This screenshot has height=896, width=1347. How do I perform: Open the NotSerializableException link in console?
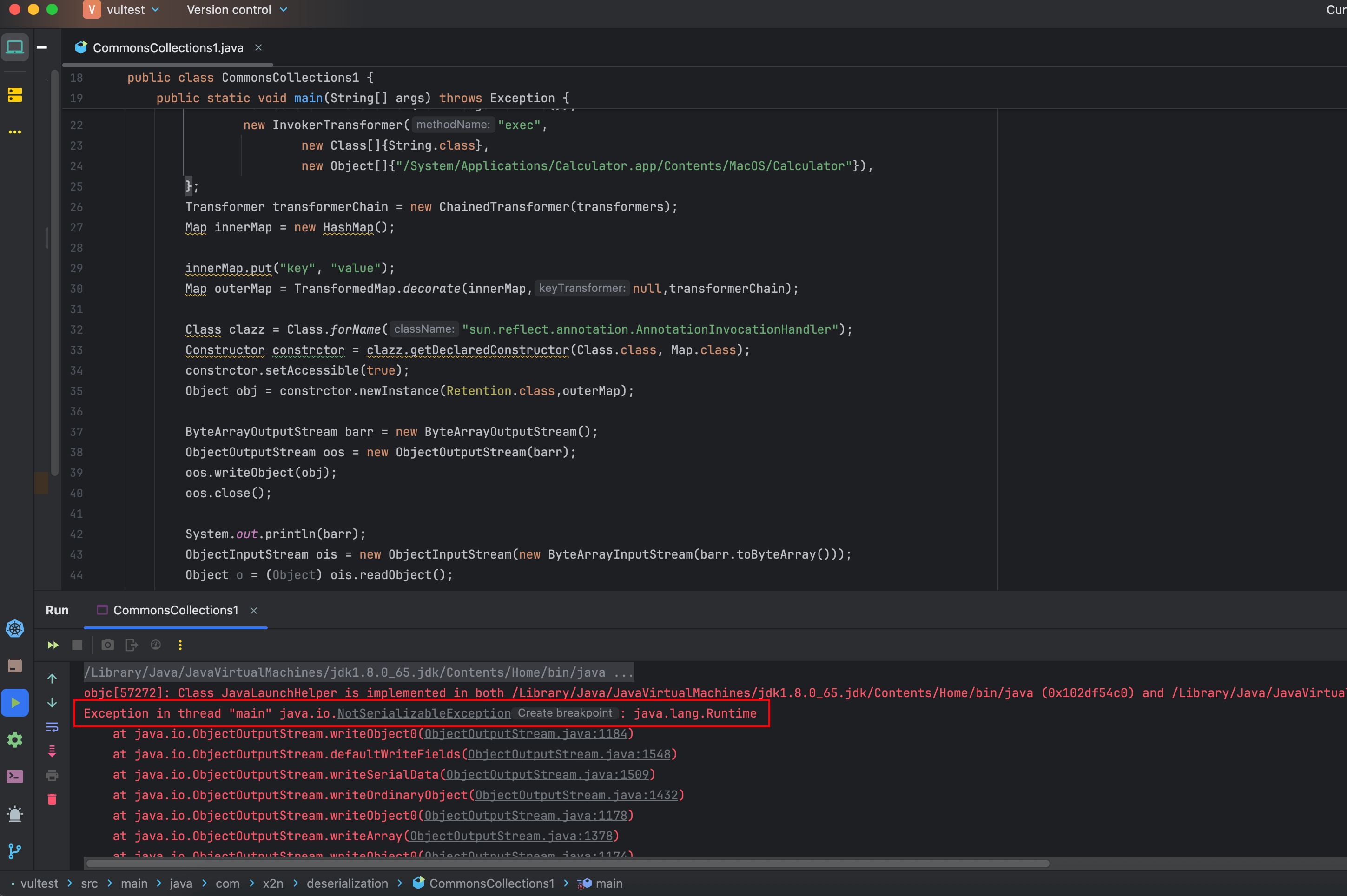(424, 713)
